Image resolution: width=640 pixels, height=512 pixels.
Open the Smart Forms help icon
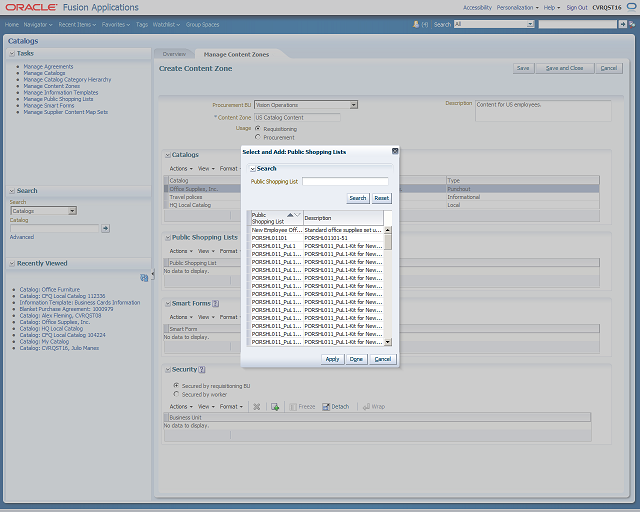[x=216, y=303]
